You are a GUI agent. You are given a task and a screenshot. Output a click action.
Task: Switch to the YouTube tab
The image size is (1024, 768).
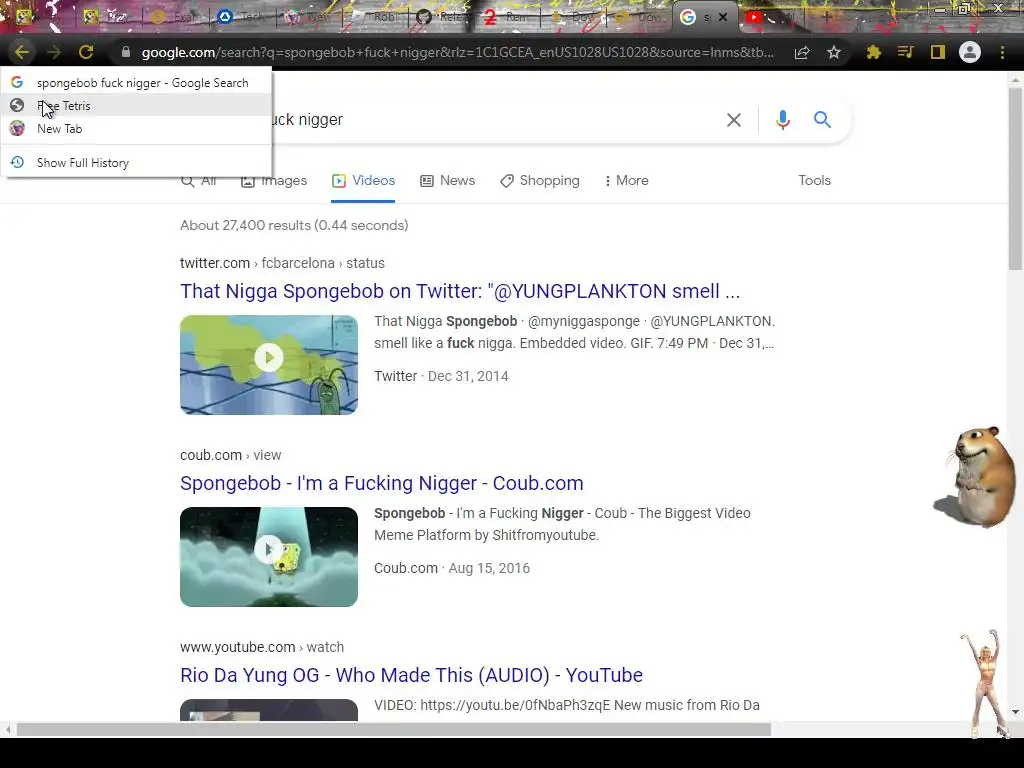(771, 17)
